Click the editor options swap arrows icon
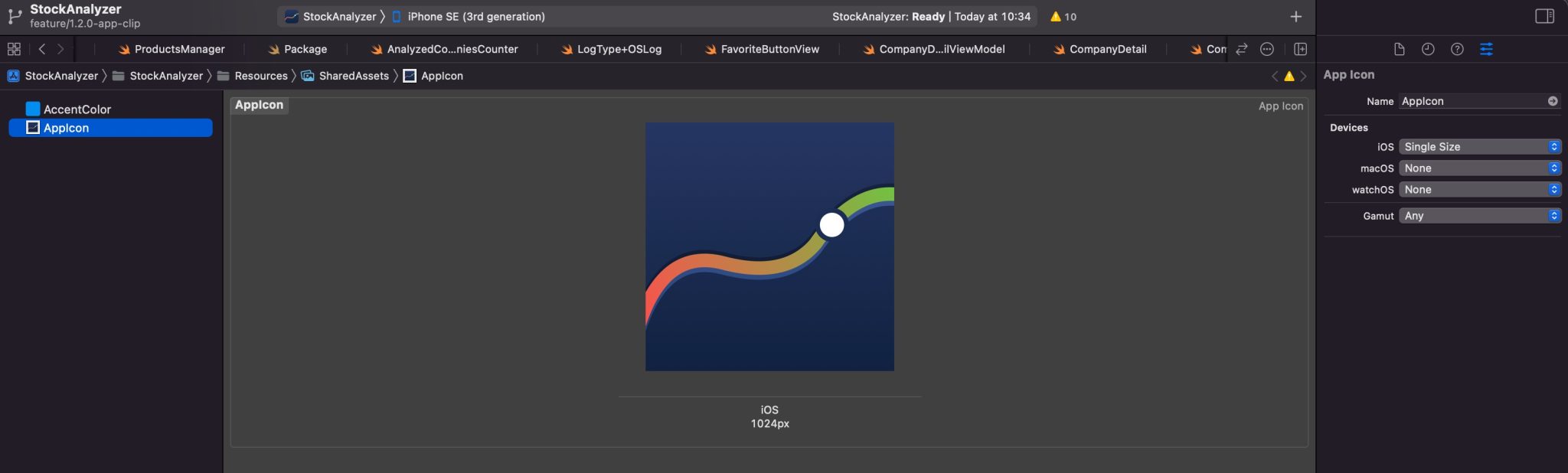Image resolution: width=1568 pixels, height=473 pixels. [1242, 49]
